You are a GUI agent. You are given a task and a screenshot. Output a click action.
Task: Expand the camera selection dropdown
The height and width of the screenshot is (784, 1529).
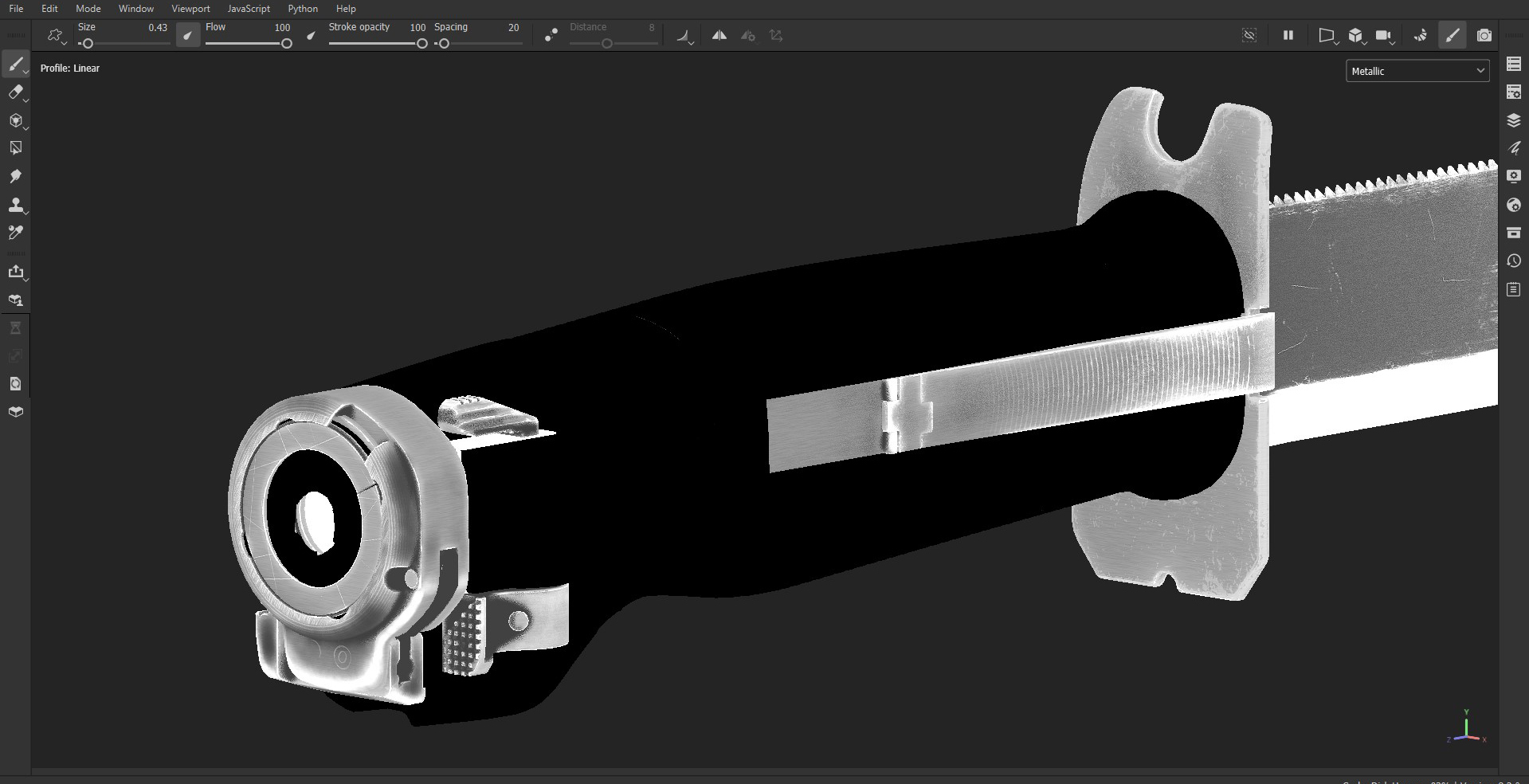1384,36
